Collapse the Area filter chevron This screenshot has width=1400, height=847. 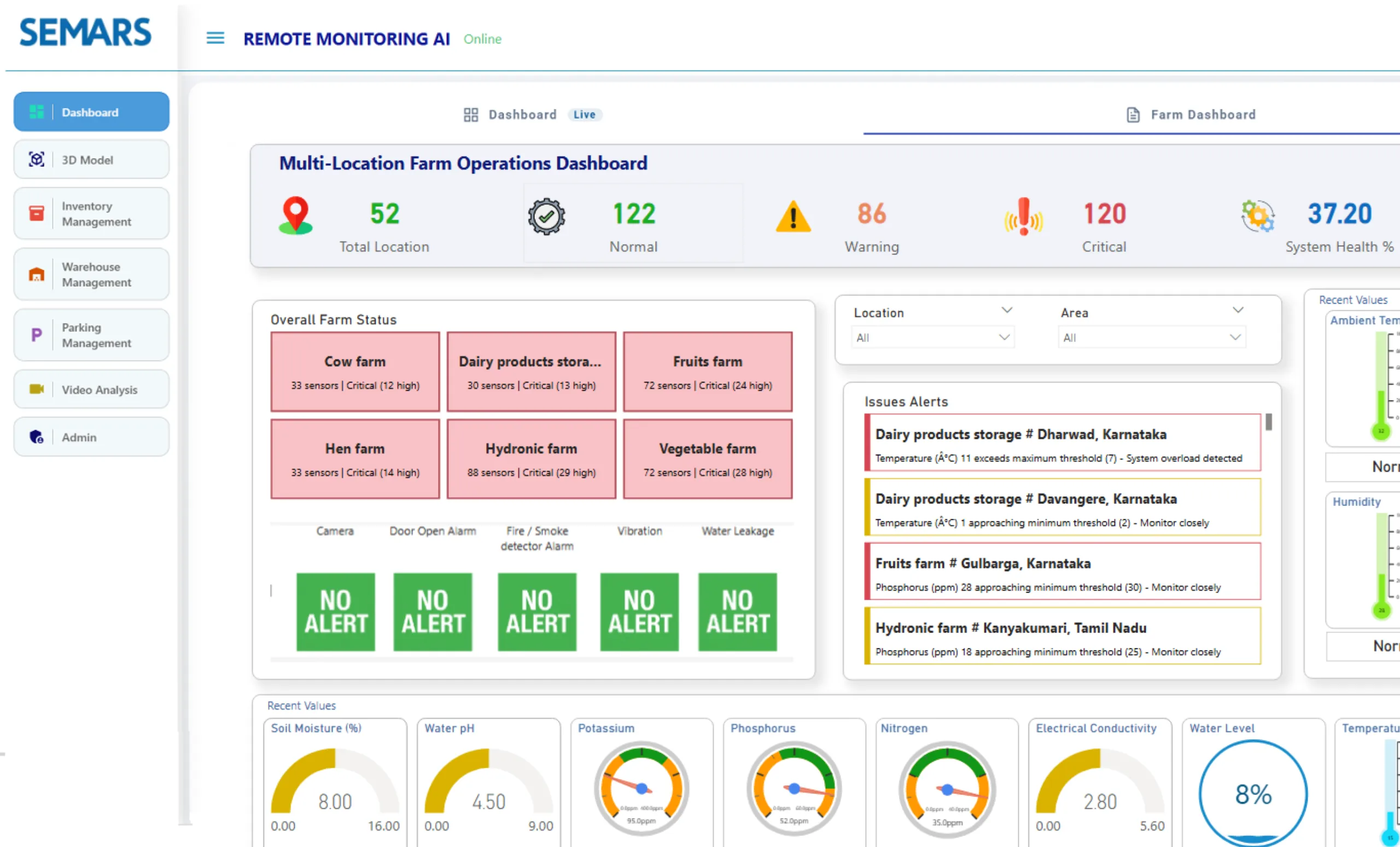(x=1238, y=310)
